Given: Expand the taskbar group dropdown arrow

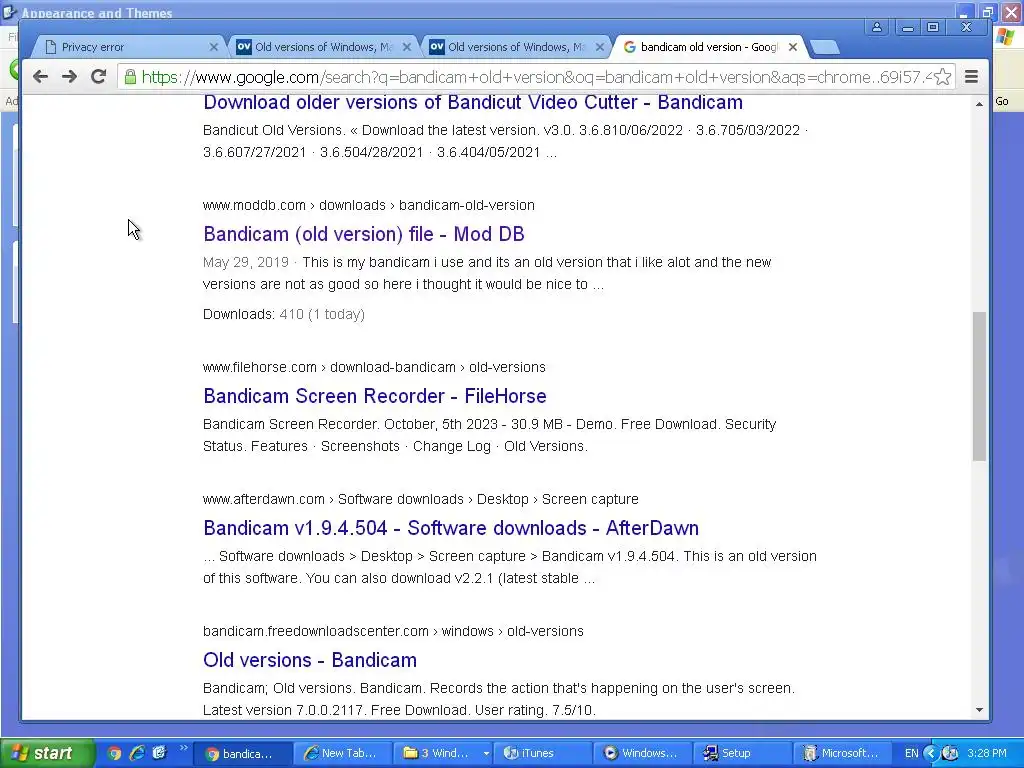Looking at the screenshot, I should pos(486,753).
